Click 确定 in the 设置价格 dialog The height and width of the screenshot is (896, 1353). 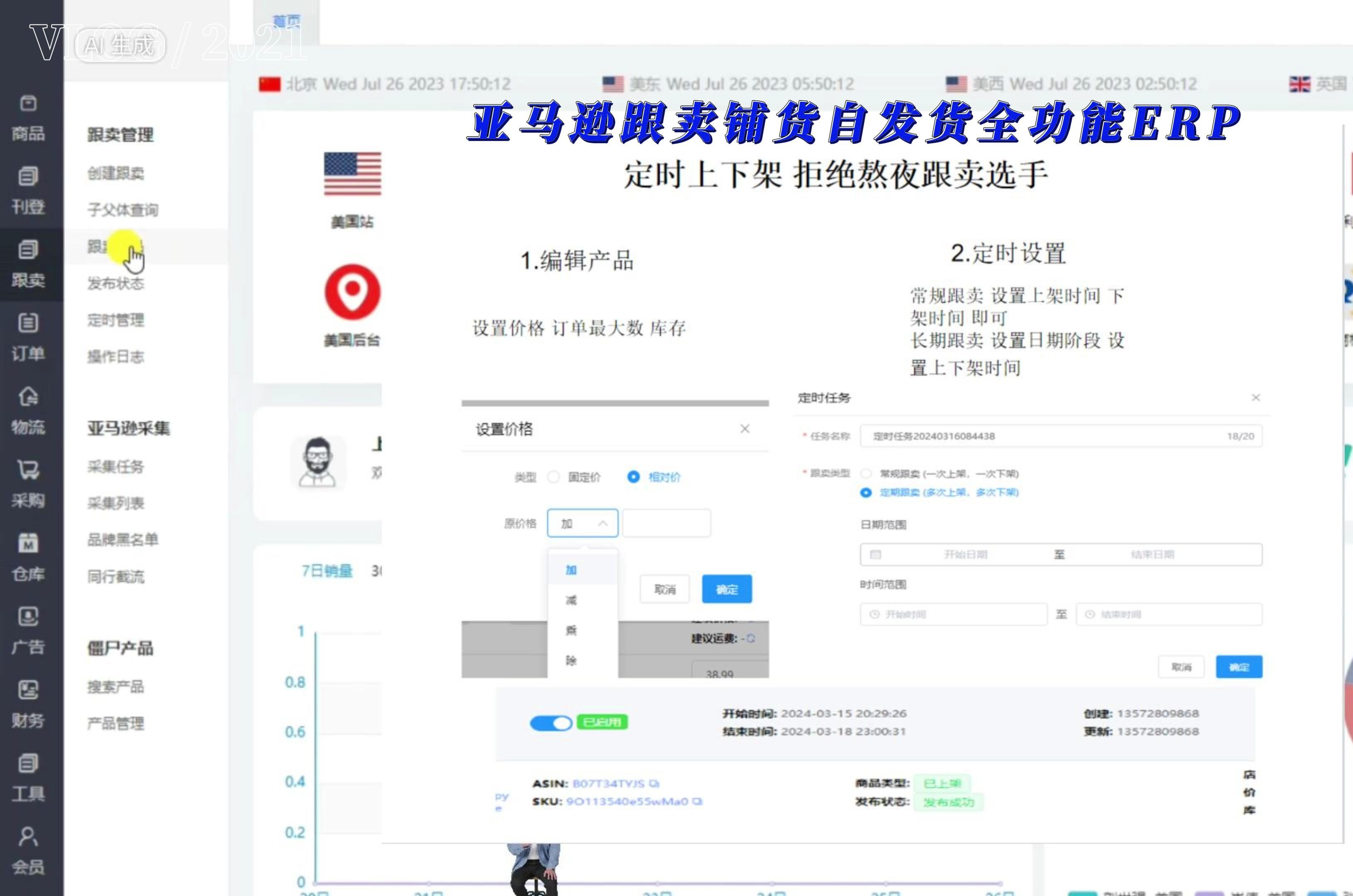pos(727,589)
